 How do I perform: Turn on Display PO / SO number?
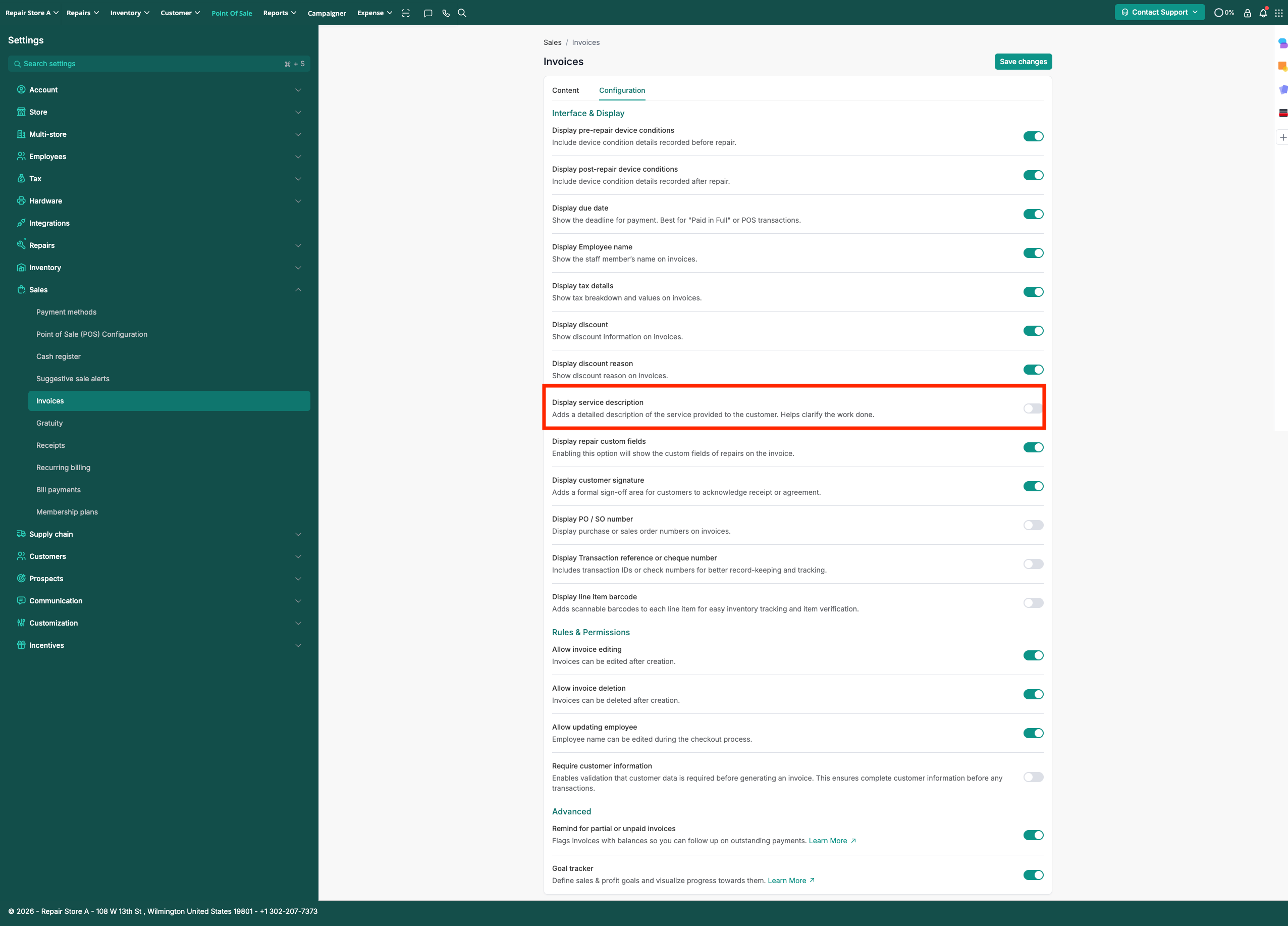[1033, 525]
